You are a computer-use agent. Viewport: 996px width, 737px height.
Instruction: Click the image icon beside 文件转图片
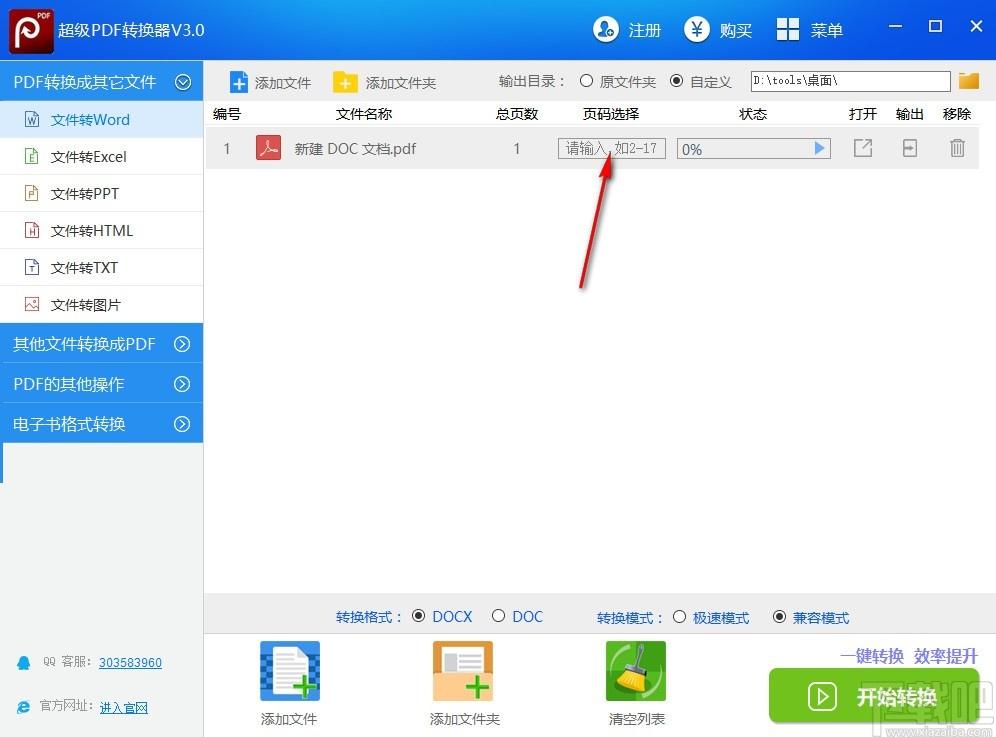(x=32, y=304)
